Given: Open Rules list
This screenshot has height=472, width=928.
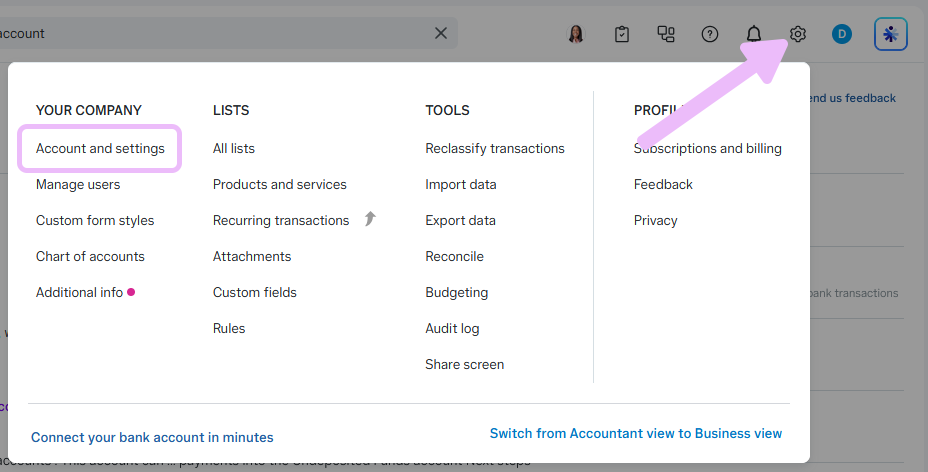Looking at the screenshot, I should pos(229,328).
